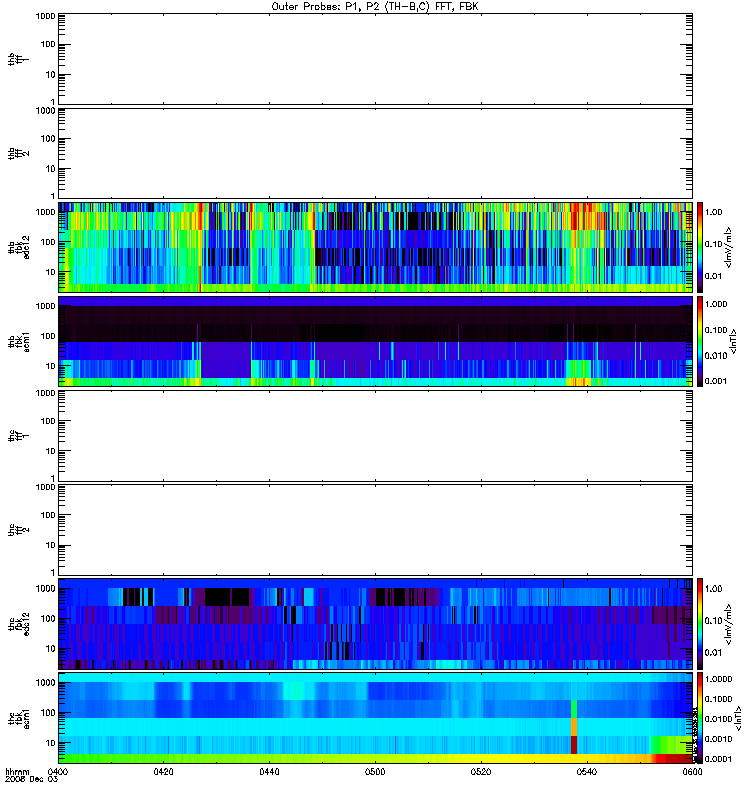Click the 0.01 tick on thc edc12 color bar
This screenshot has height=800, width=750.
click(713, 653)
